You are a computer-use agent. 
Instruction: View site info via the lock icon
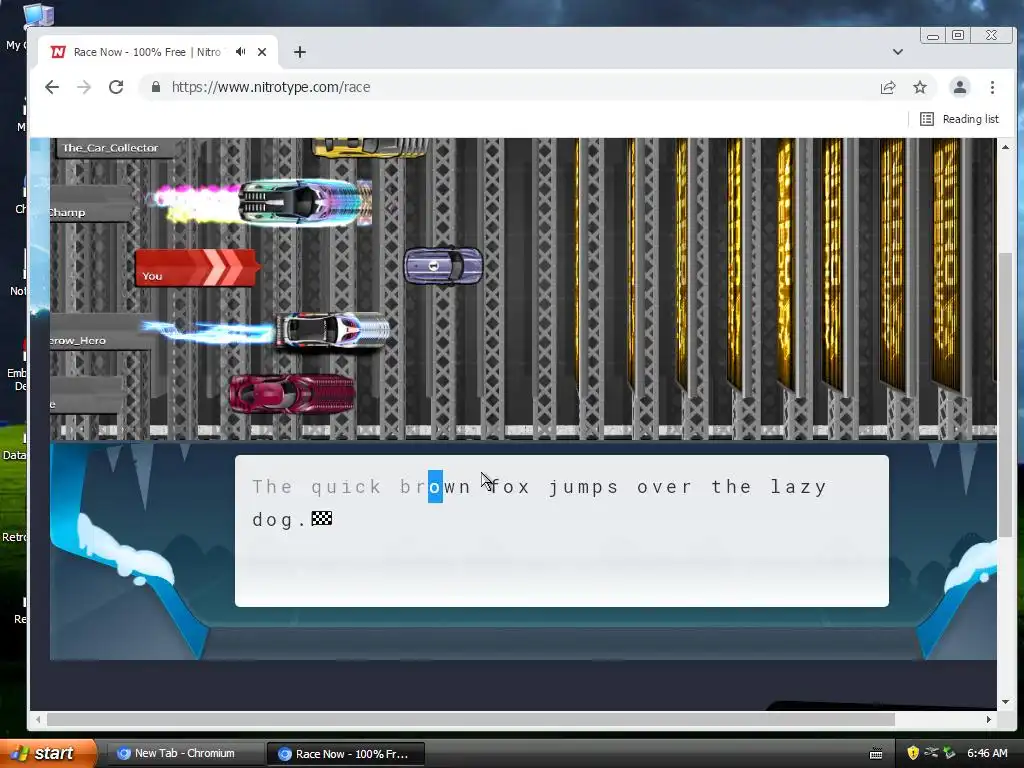(155, 87)
